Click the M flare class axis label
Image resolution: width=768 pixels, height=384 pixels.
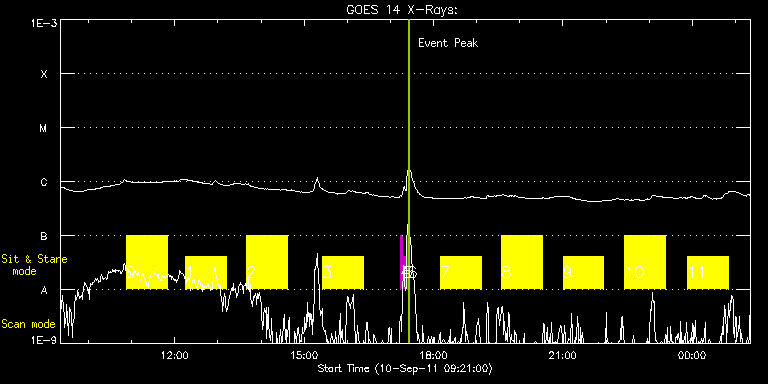click(44, 128)
